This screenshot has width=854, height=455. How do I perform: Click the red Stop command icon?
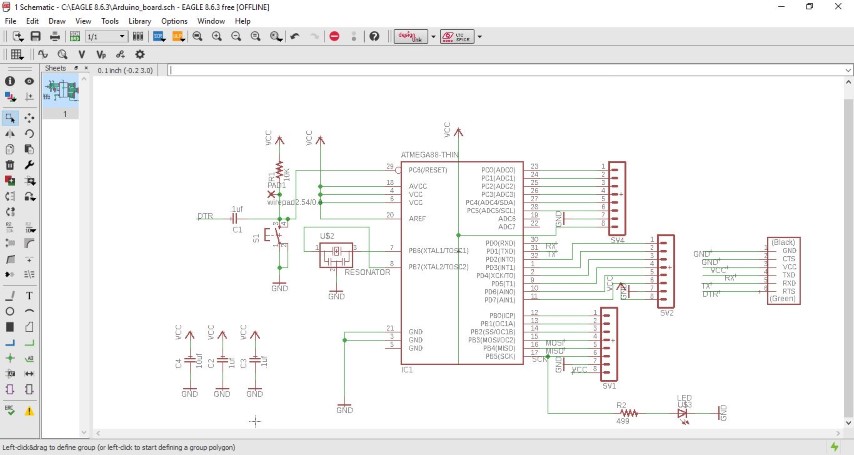(x=334, y=37)
